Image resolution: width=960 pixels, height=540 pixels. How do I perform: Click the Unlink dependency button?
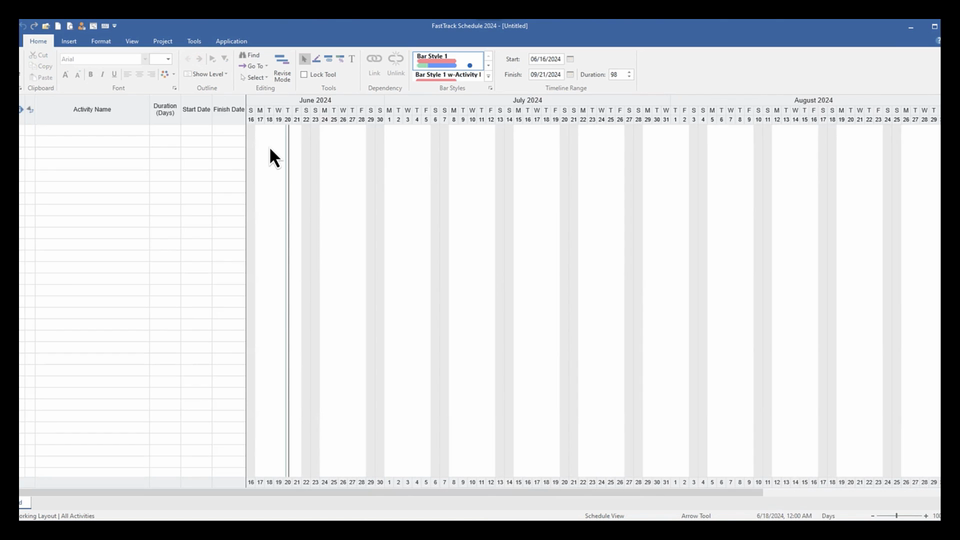(x=396, y=64)
